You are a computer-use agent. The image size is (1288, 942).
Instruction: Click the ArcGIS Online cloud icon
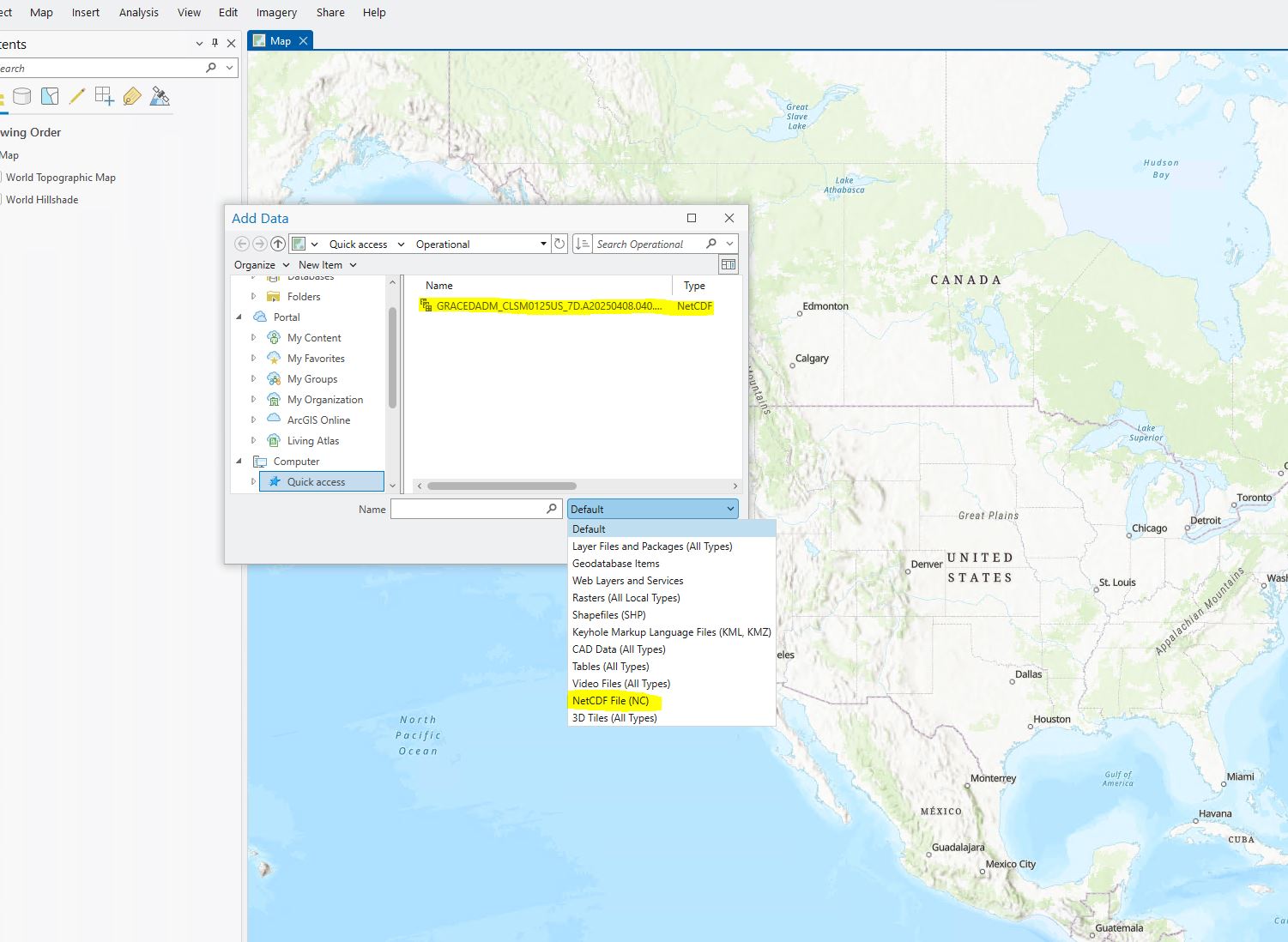tap(274, 420)
